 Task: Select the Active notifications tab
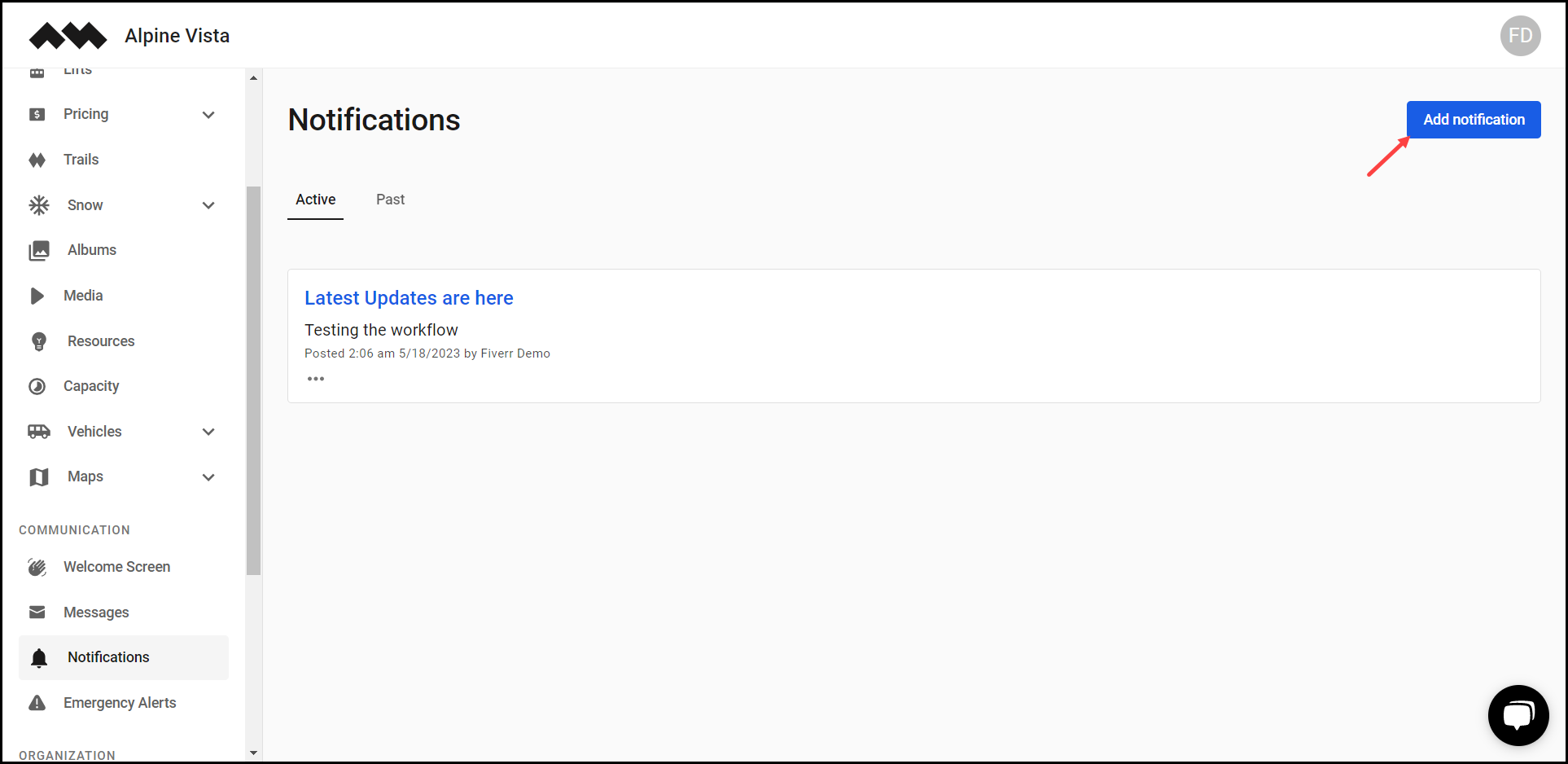[315, 200]
